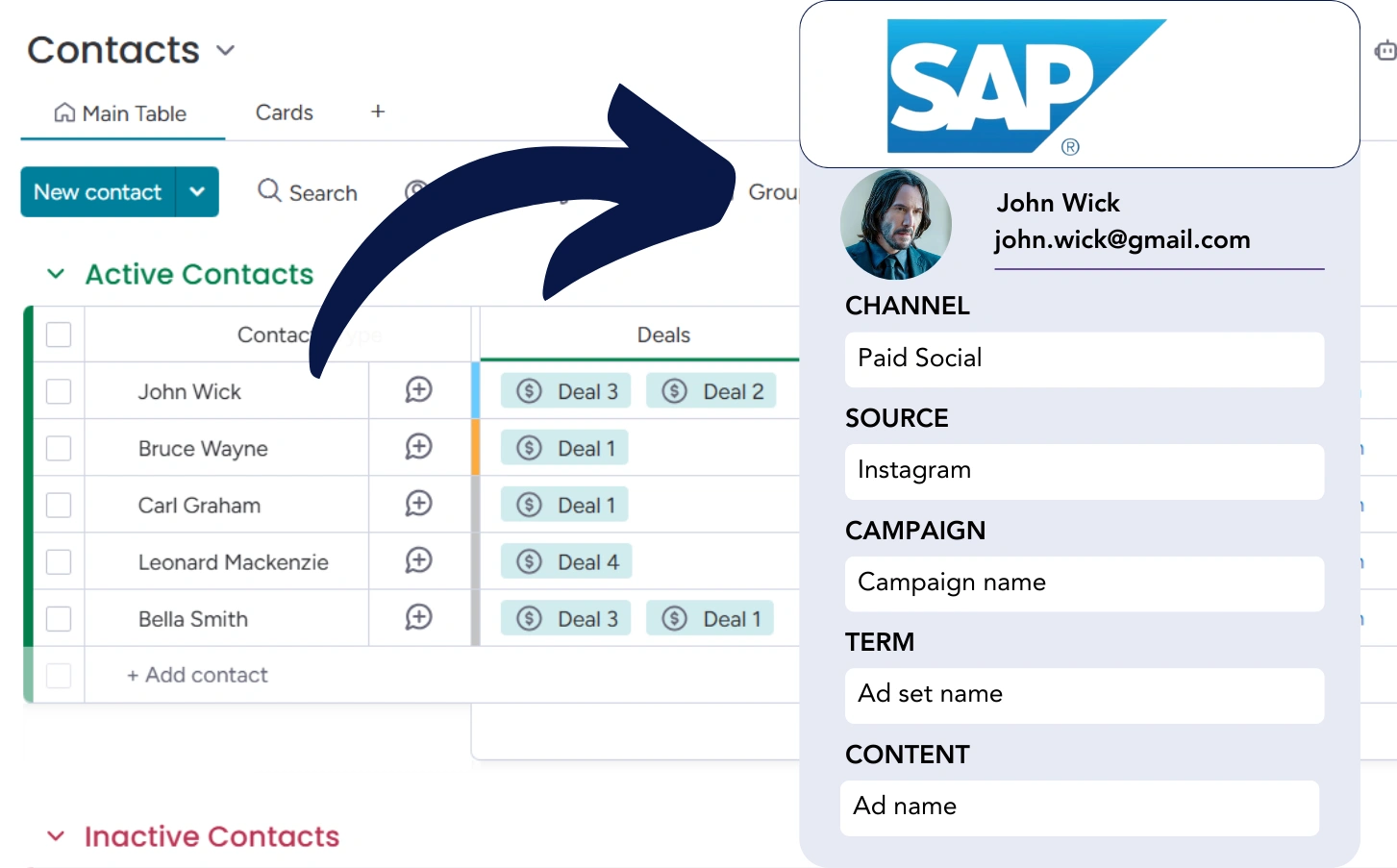Click the Ad name content field

click(1080, 807)
